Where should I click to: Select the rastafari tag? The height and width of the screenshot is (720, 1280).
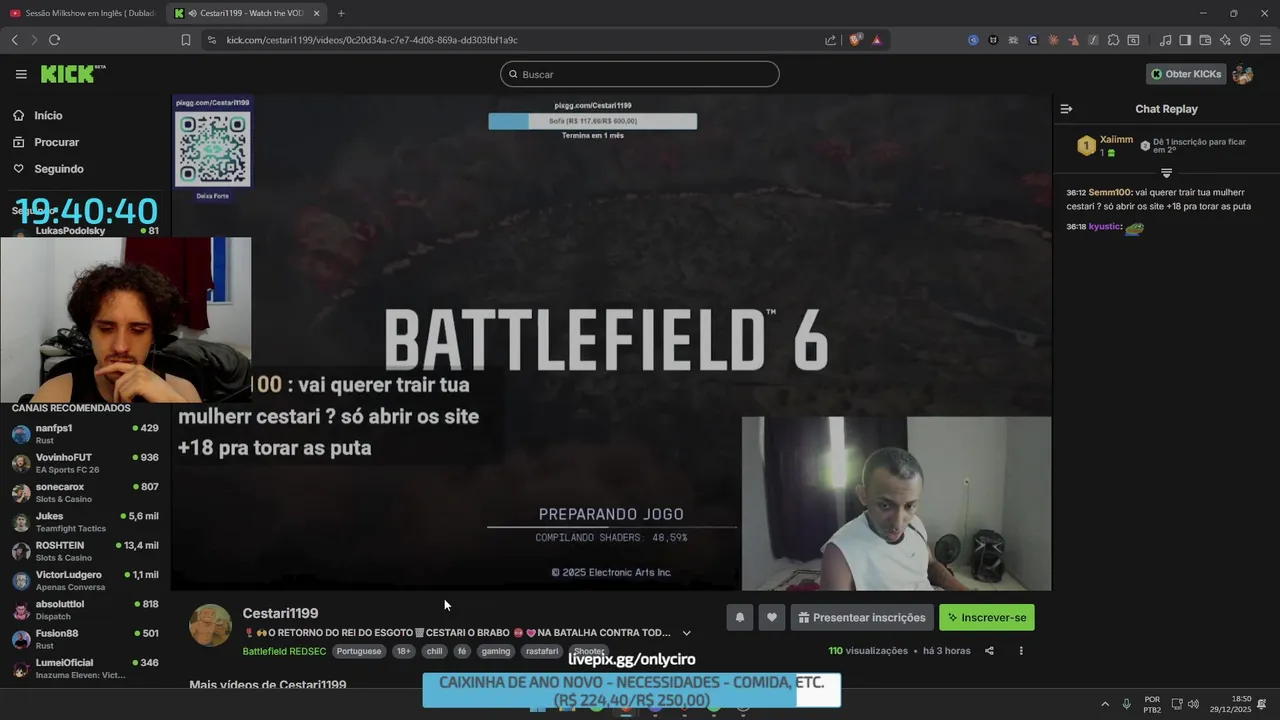(542, 651)
